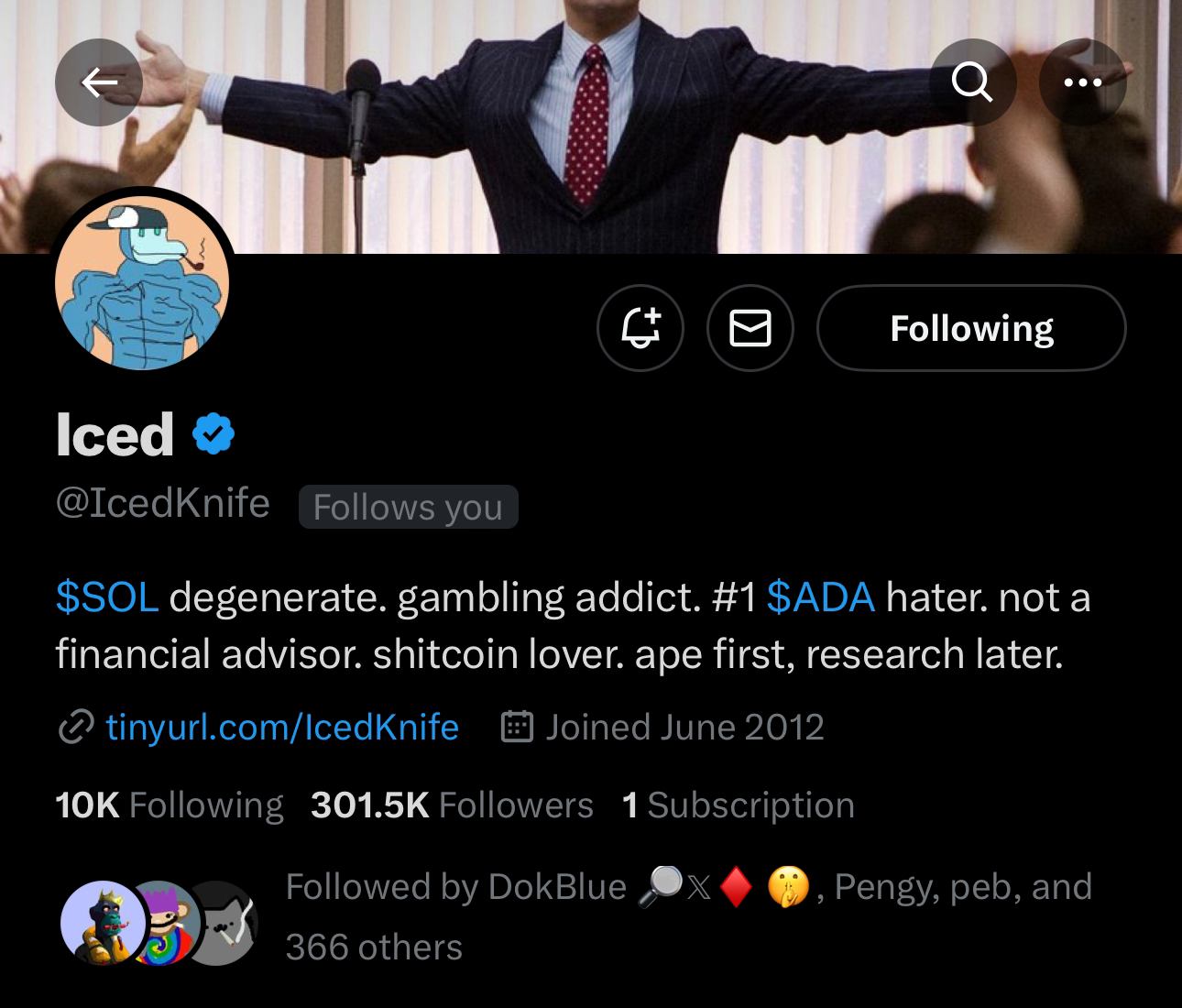Visit the tinyurl.com/IcedKnife link
The height and width of the screenshot is (1008, 1182).
(282, 728)
